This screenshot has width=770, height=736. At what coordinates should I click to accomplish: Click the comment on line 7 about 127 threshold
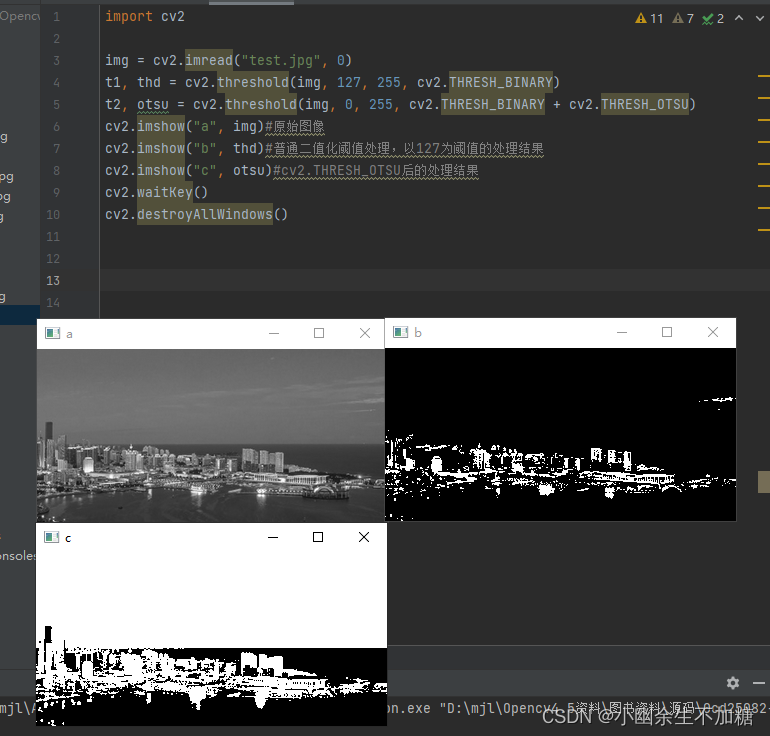point(405,149)
